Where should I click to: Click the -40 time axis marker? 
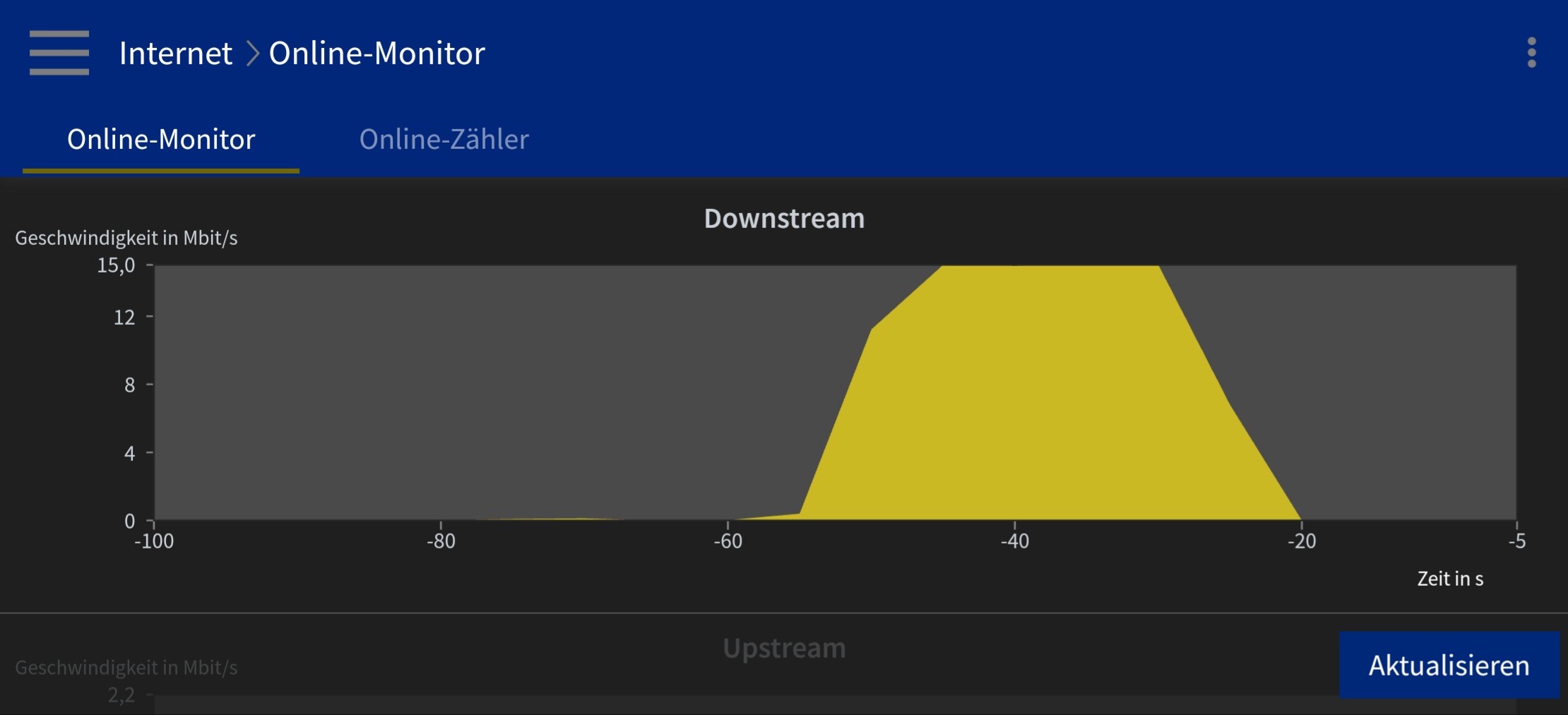coord(1014,541)
